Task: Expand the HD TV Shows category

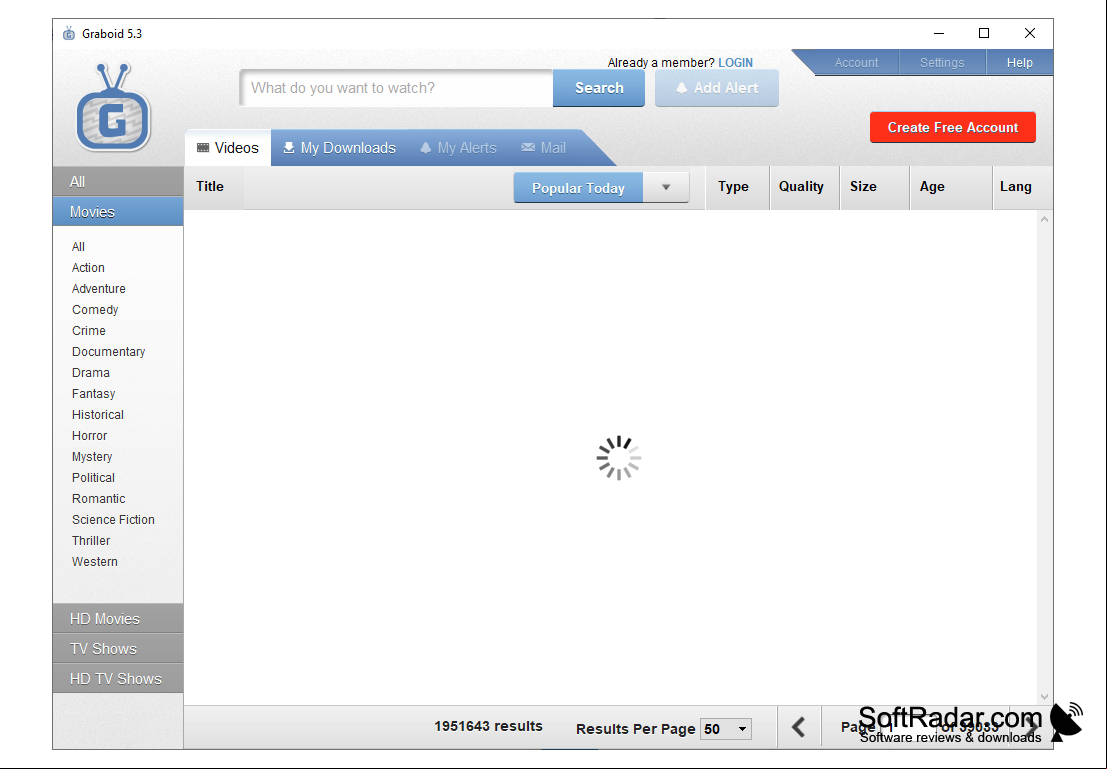Action: click(118, 679)
